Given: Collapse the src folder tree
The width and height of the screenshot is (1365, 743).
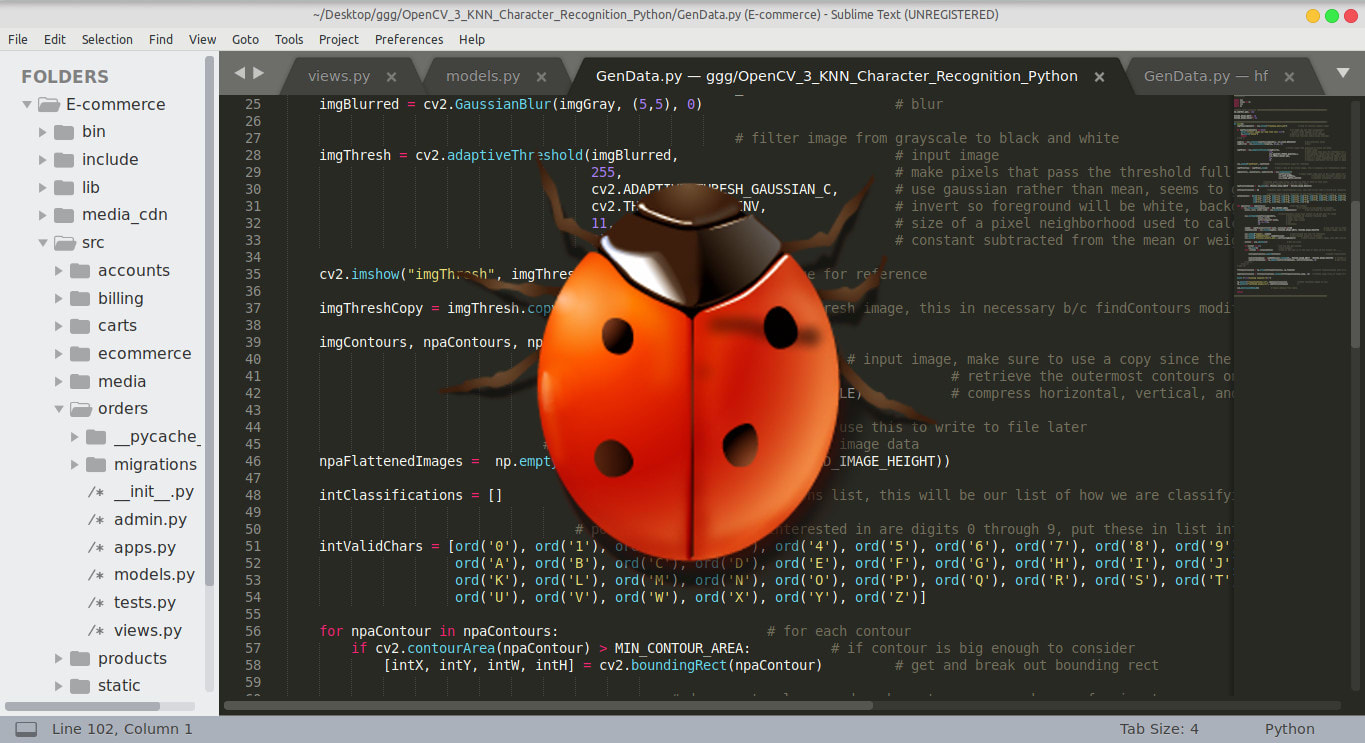Looking at the screenshot, I should tap(43, 243).
